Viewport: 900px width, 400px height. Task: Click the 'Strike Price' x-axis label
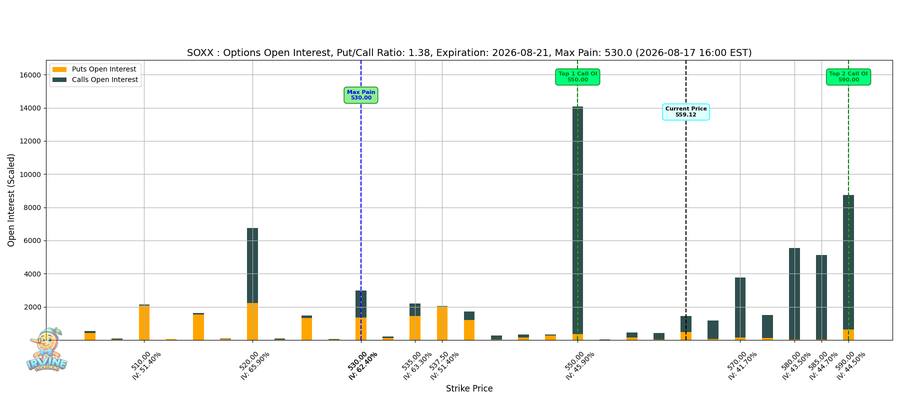click(469, 389)
